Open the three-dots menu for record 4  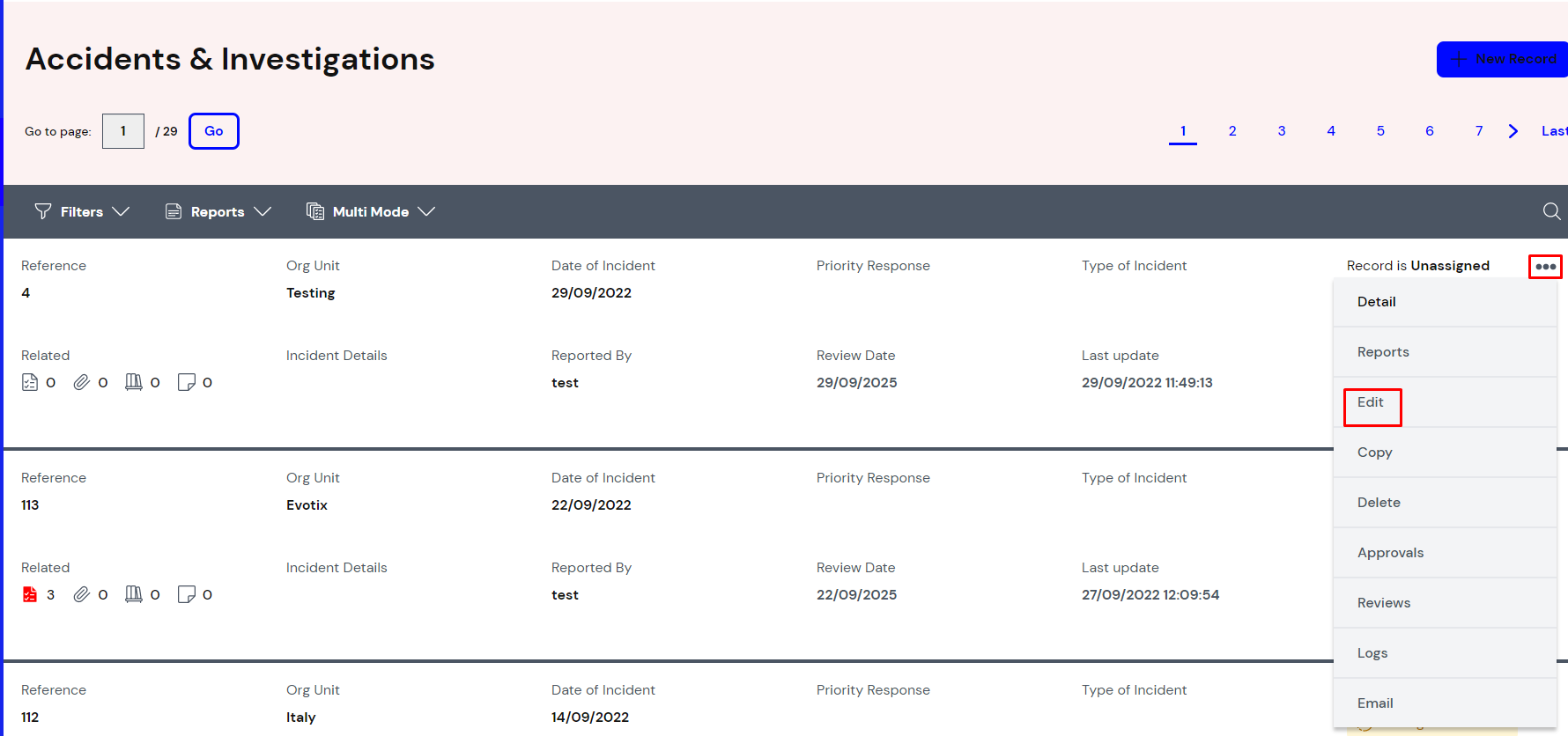(1545, 266)
